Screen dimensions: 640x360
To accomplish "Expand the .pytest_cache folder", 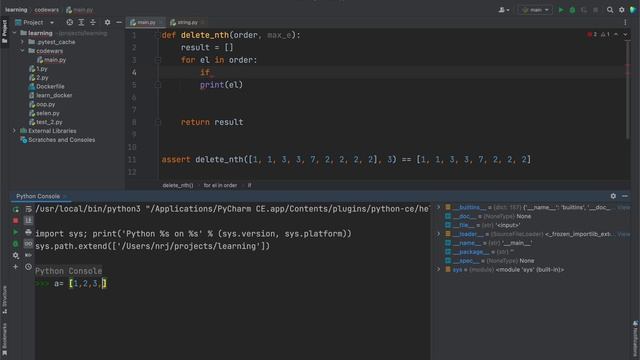I will [x=22, y=42].
